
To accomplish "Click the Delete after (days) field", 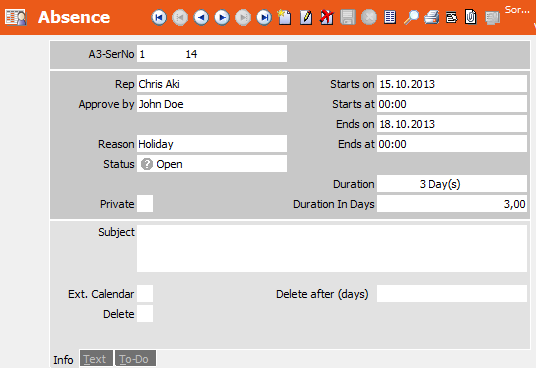I will tap(452, 294).
